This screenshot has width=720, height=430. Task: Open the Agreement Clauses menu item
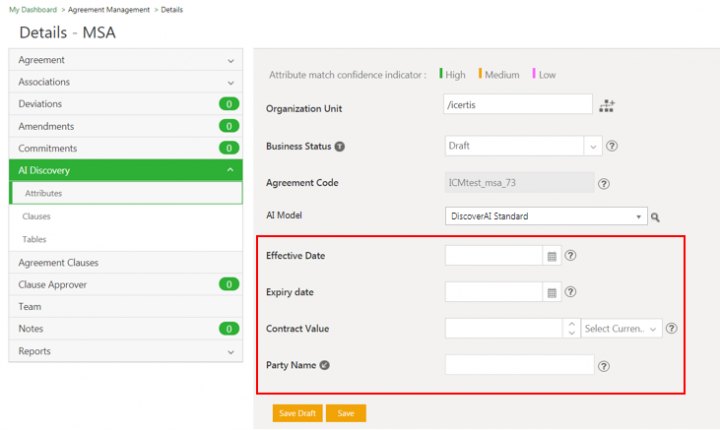(125, 262)
